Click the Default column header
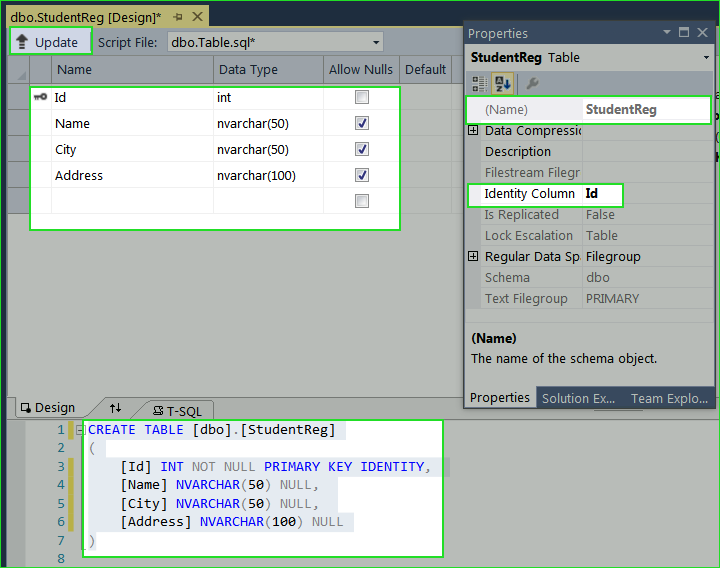The image size is (720, 568). (x=425, y=70)
